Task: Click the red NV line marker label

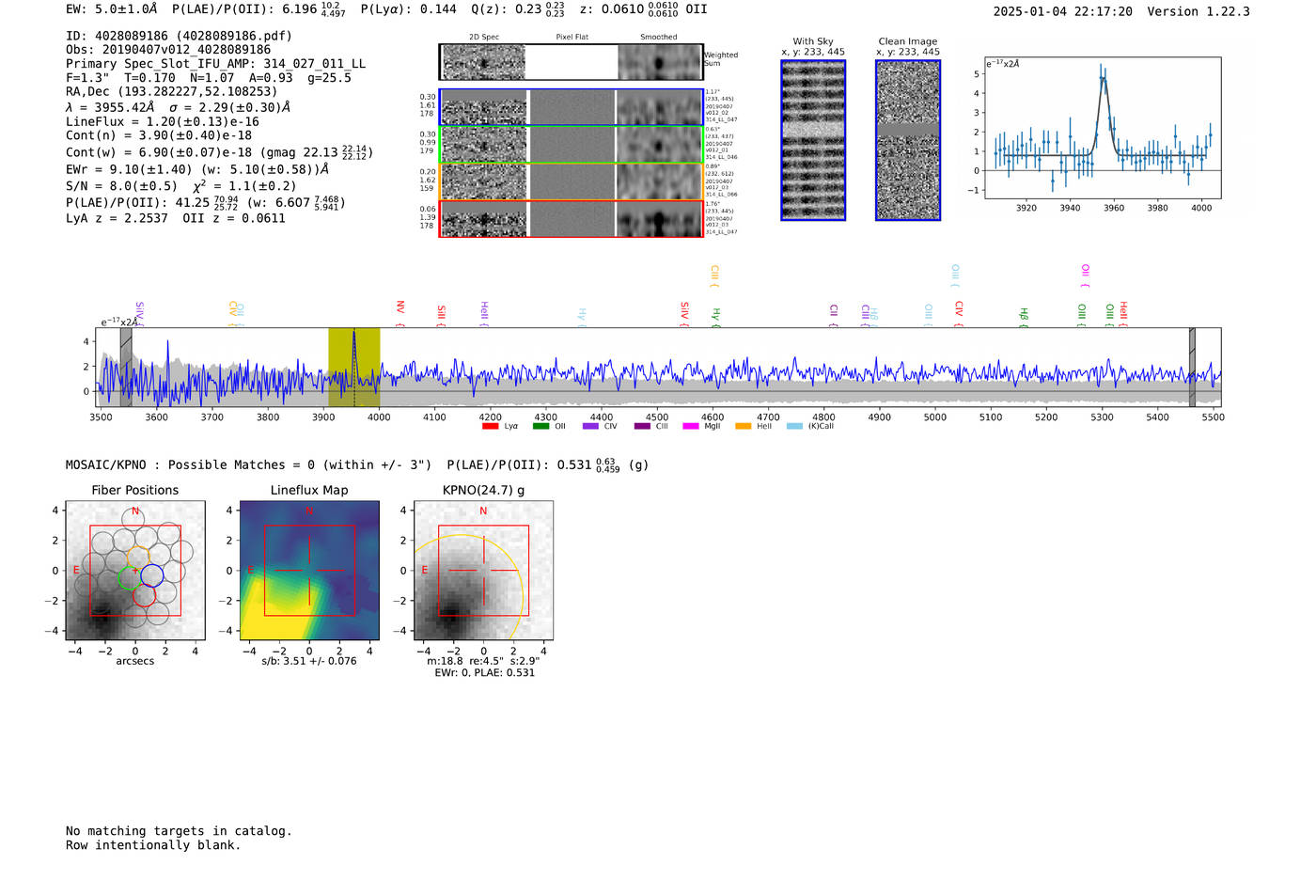Action: (x=400, y=307)
